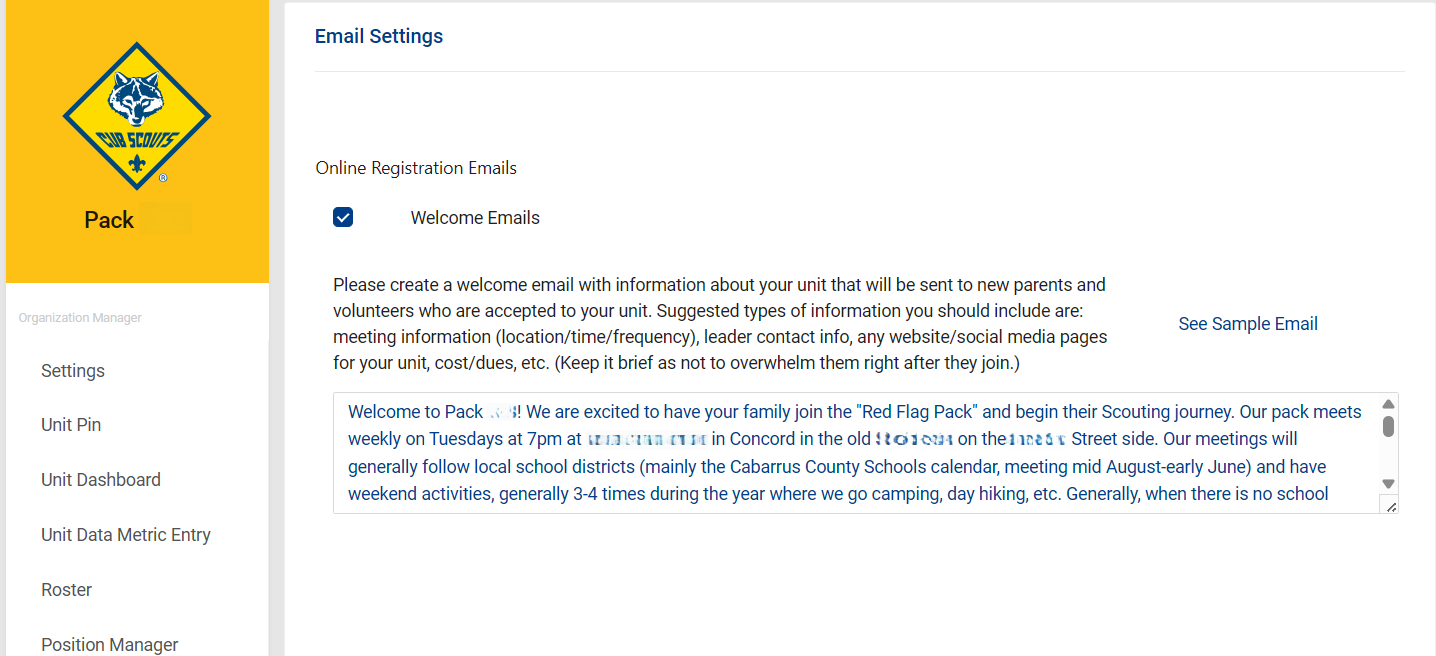Viewport: 1436px width, 656px height.
Task: Open the Unit Dashboard menu item
Action: (101, 480)
